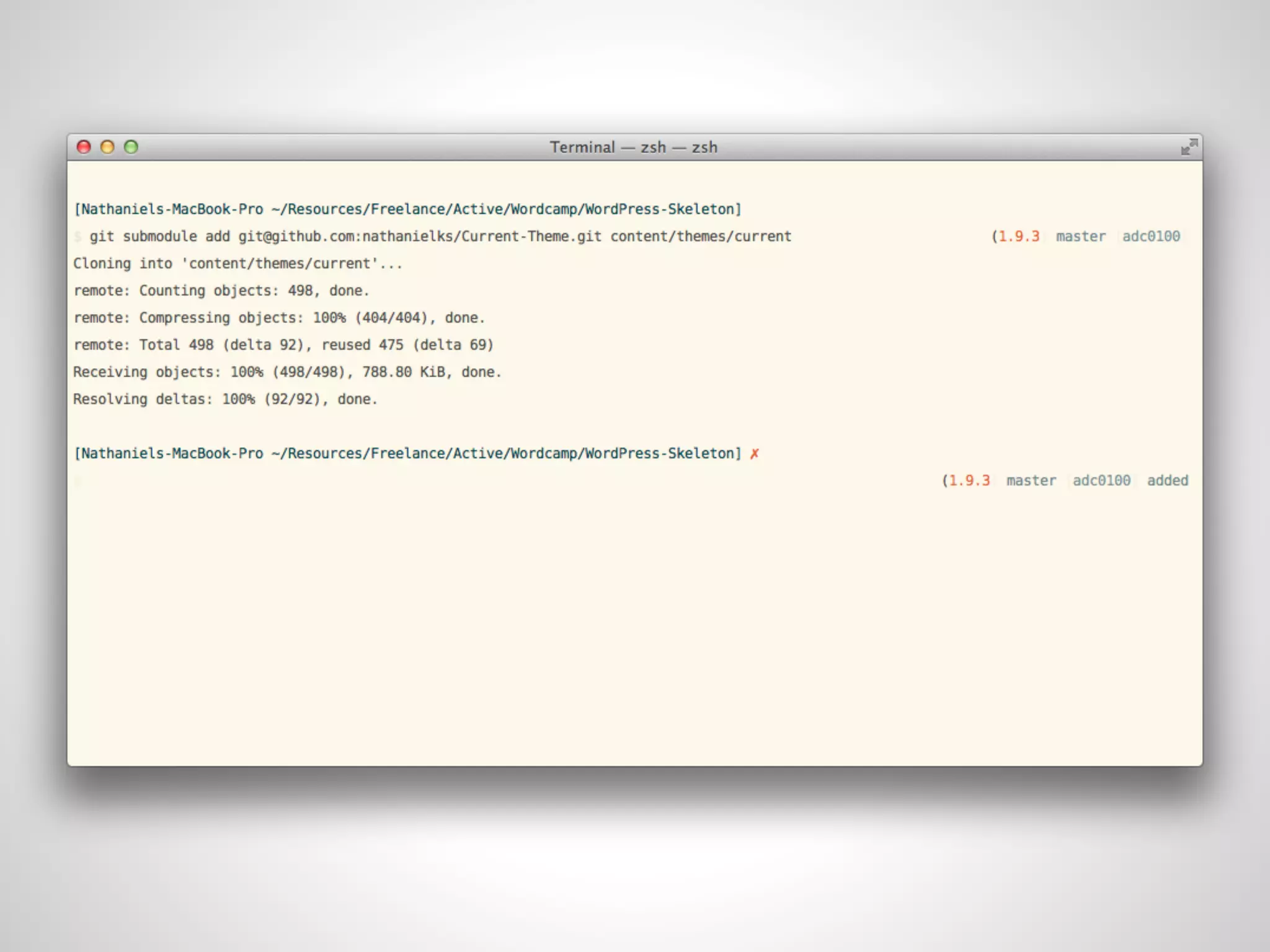This screenshot has height=952, width=1270.
Task: Click the first Nathaniels-MacBook-Pro prompt path line
Action: pyautogui.click(x=407, y=209)
